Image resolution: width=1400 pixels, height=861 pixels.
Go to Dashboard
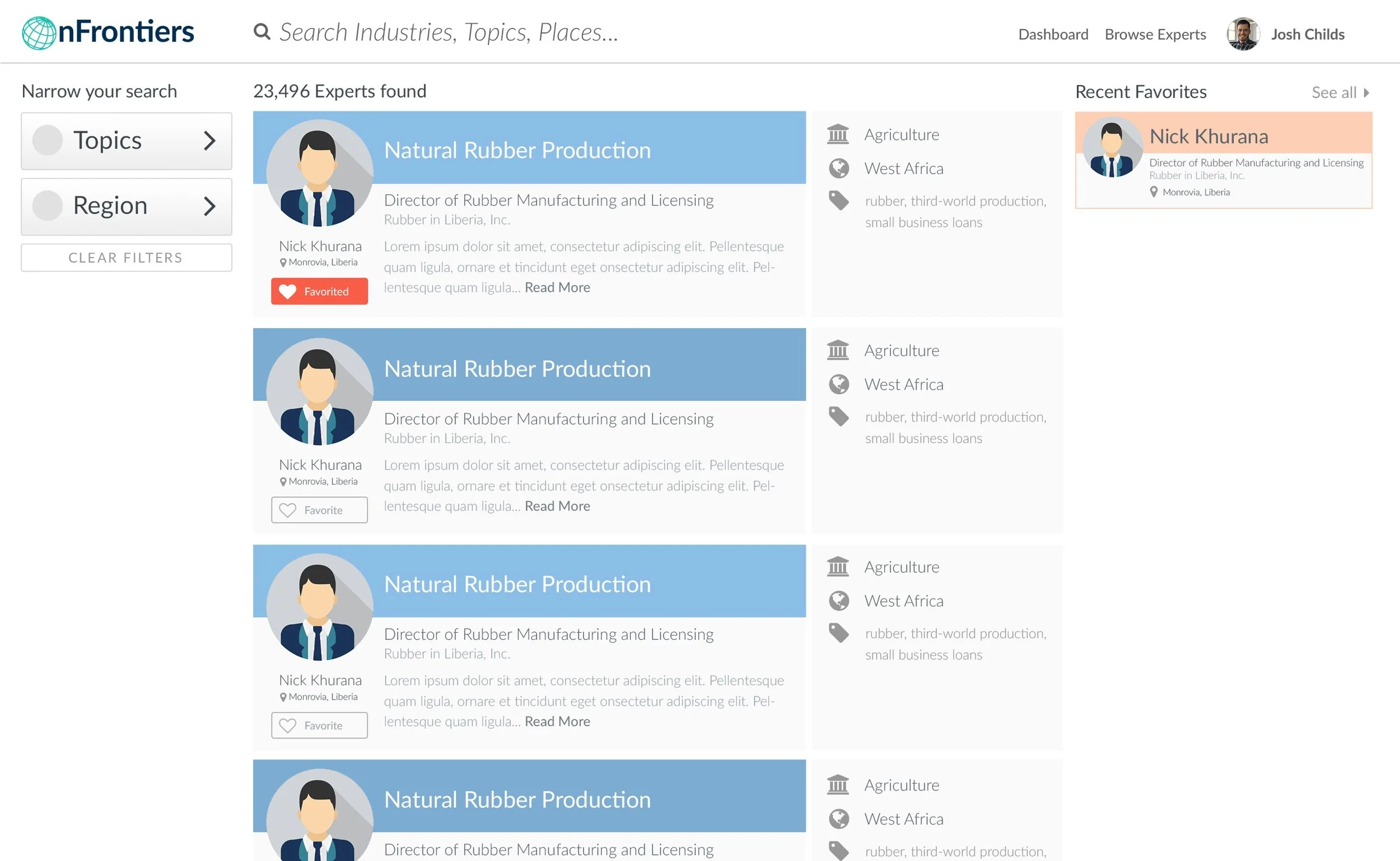1053,35
